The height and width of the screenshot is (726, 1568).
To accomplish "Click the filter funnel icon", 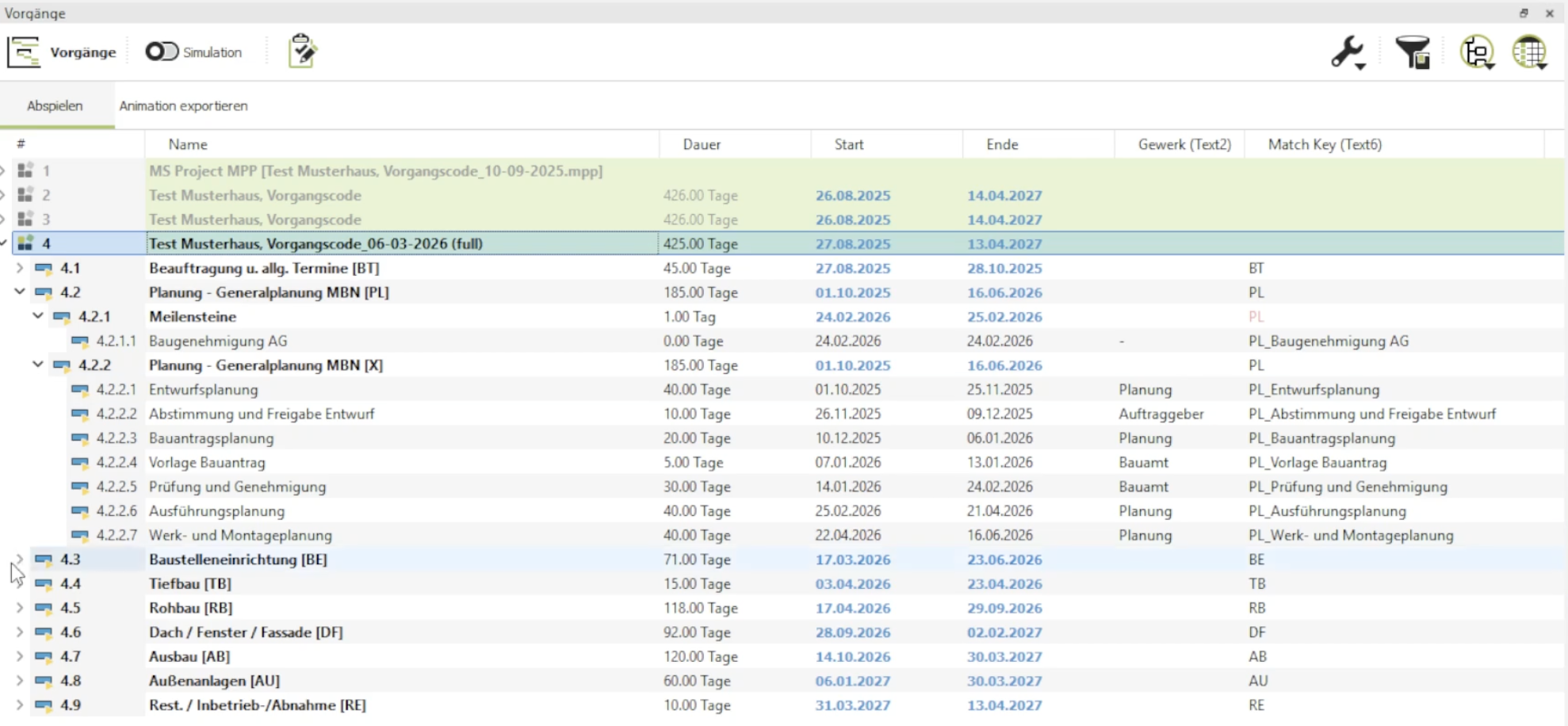I will coord(1412,52).
